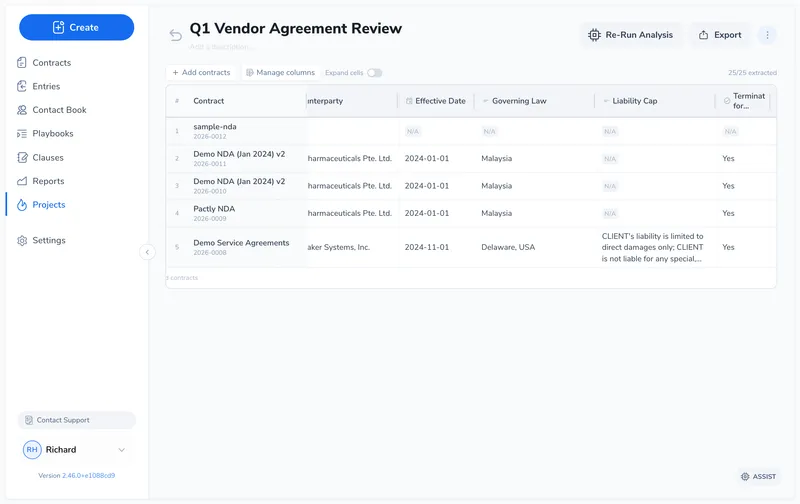800x504 pixels.
Task: Go to Contact Book
Action: [x=59, y=110]
